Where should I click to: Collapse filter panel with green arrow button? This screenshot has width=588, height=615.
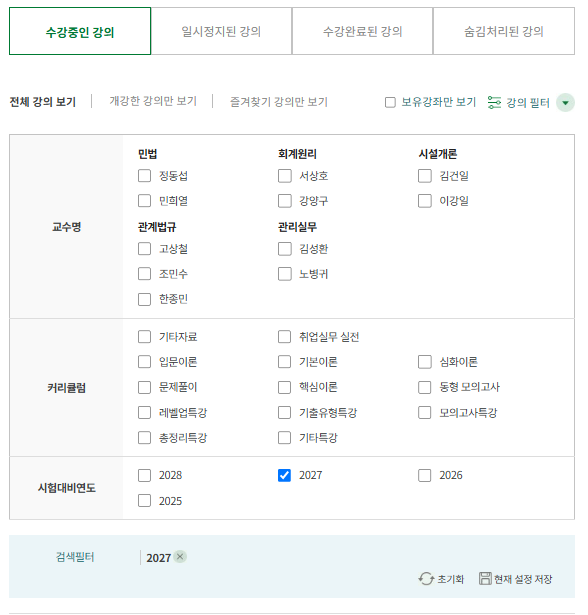[x=565, y=103]
